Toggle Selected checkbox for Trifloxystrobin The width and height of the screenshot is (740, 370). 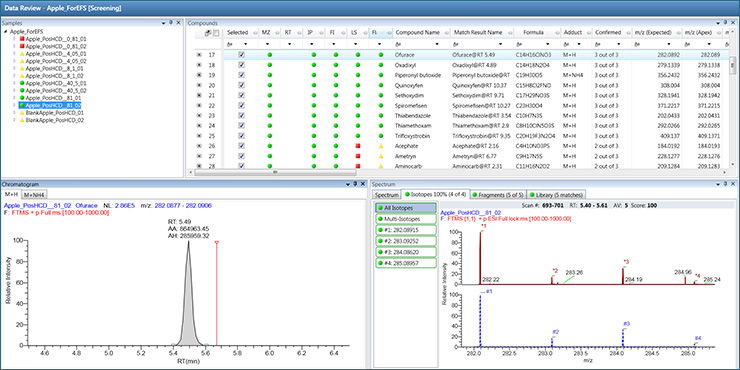click(x=242, y=135)
